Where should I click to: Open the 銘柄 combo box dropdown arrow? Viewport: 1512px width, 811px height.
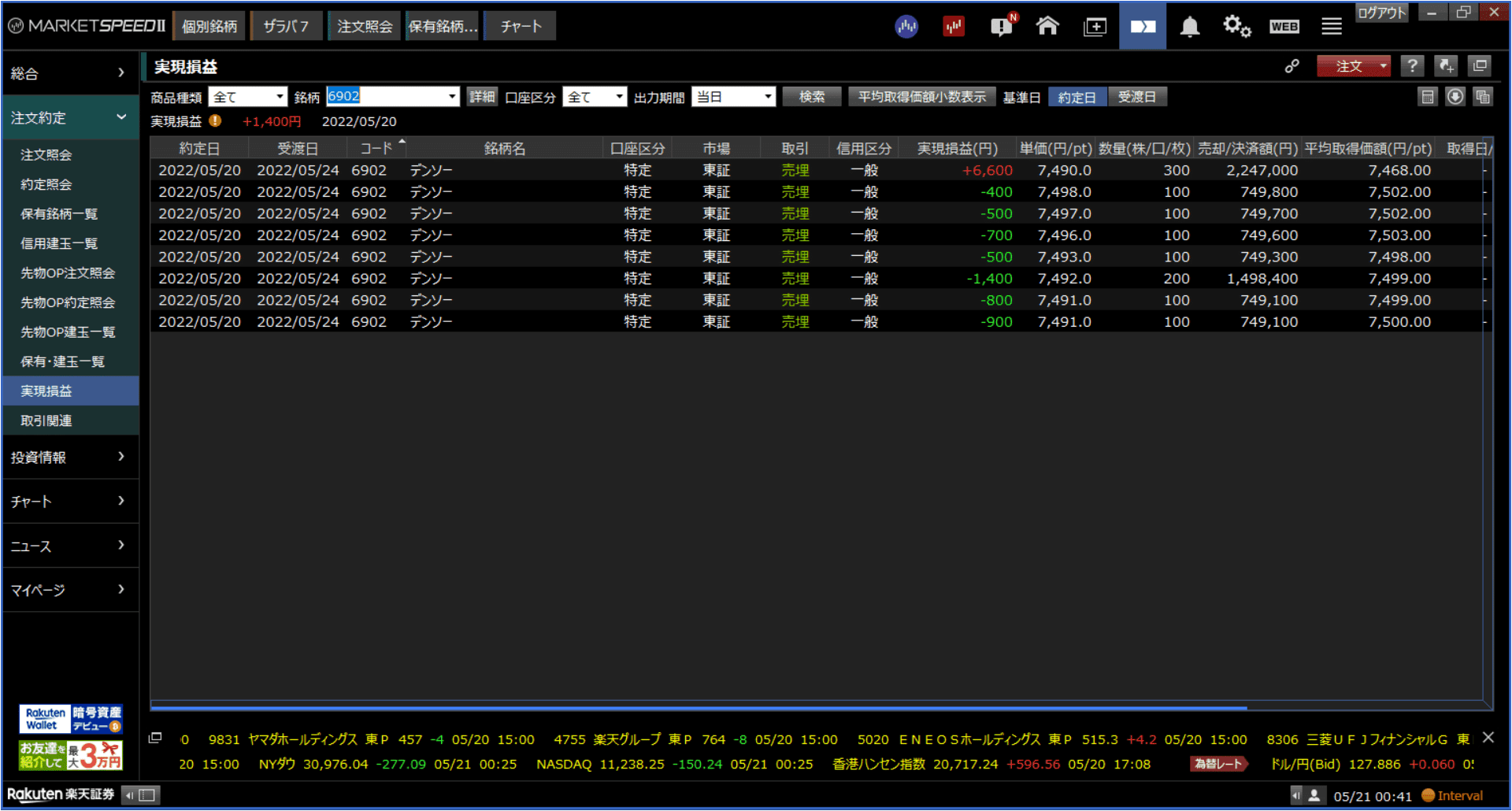coord(452,97)
